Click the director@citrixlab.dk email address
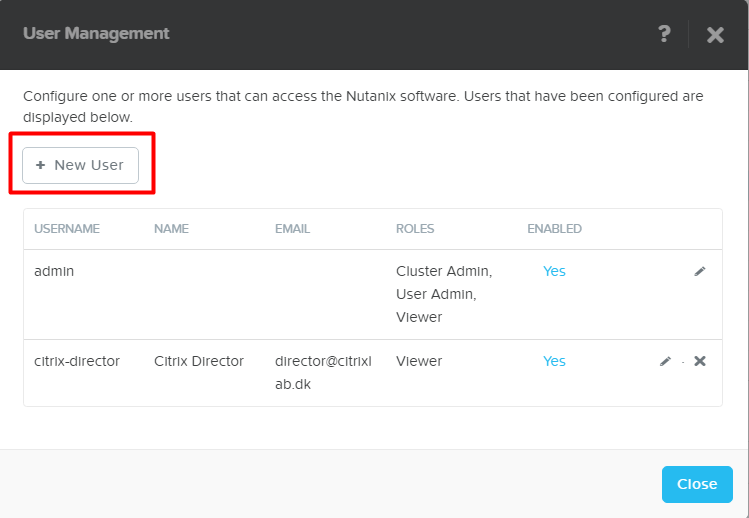 323,371
